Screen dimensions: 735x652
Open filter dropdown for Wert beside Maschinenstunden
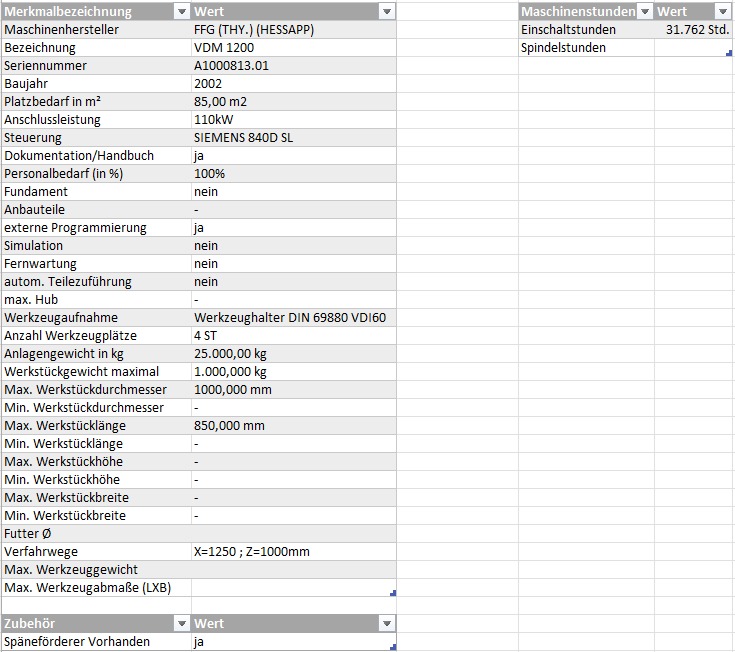[x=723, y=12]
